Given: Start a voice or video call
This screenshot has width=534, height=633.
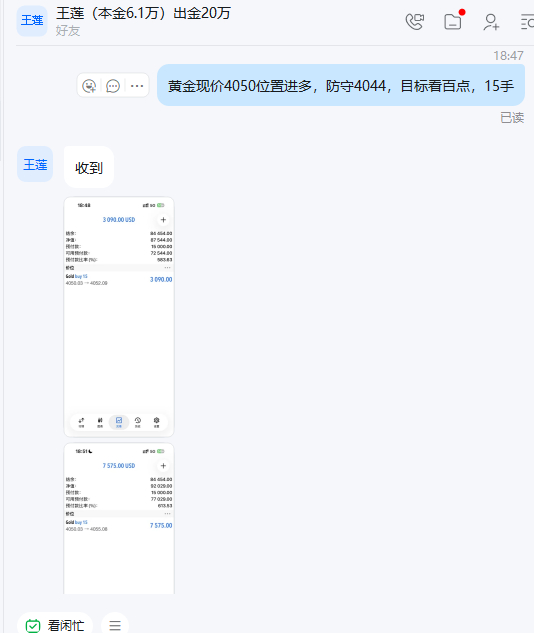Looking at the screenshot, I should [x=415, y=22].
